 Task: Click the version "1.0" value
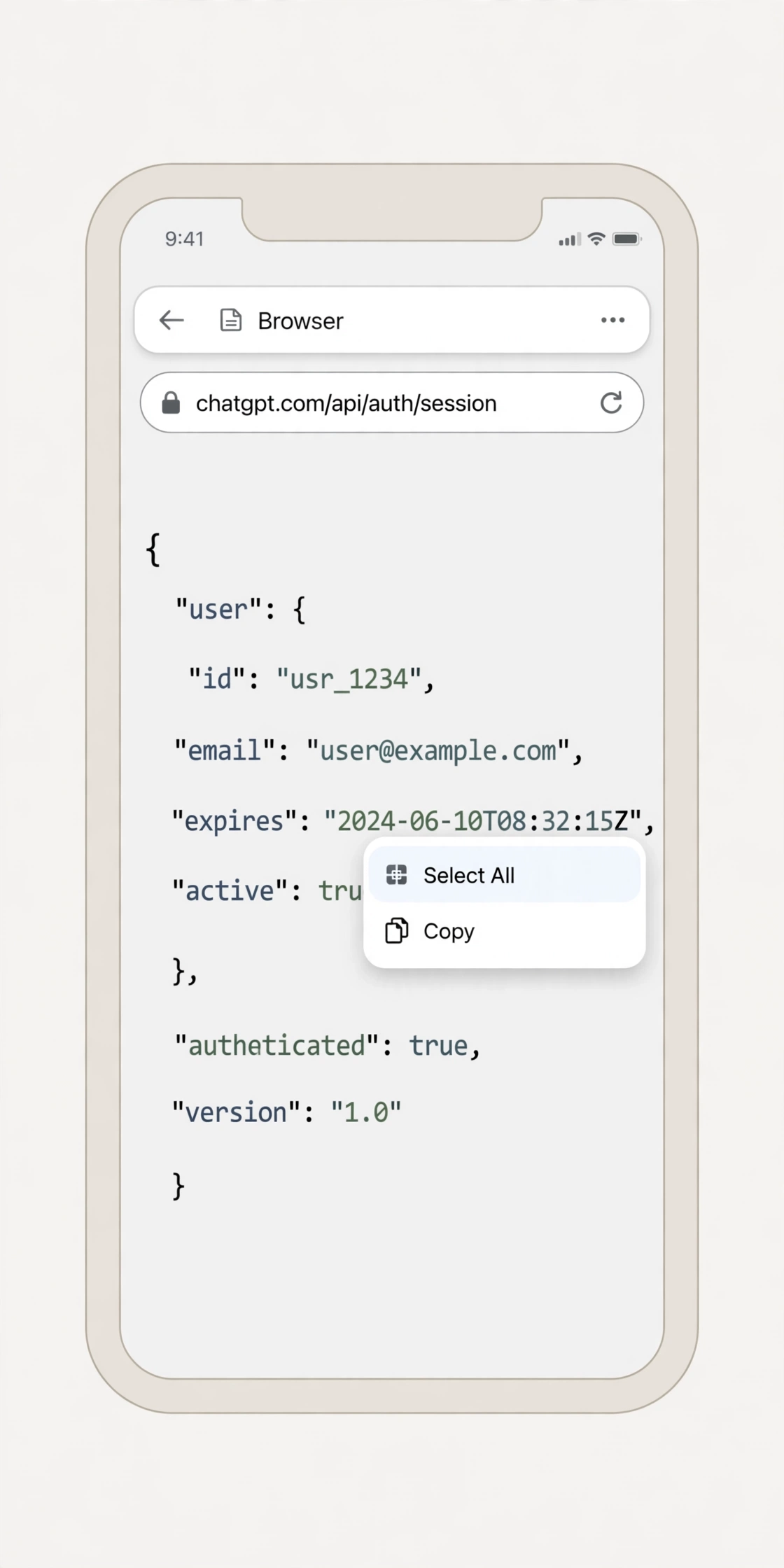click(366, 1112)
